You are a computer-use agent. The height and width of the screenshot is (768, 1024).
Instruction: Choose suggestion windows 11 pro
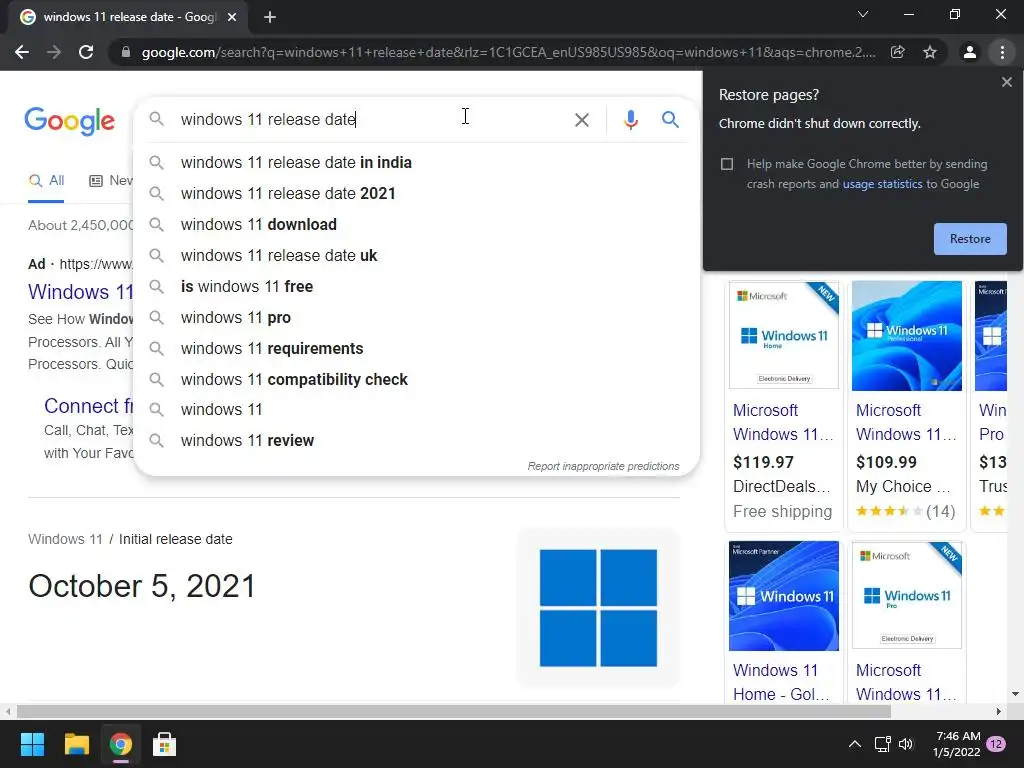pos(416,318)
